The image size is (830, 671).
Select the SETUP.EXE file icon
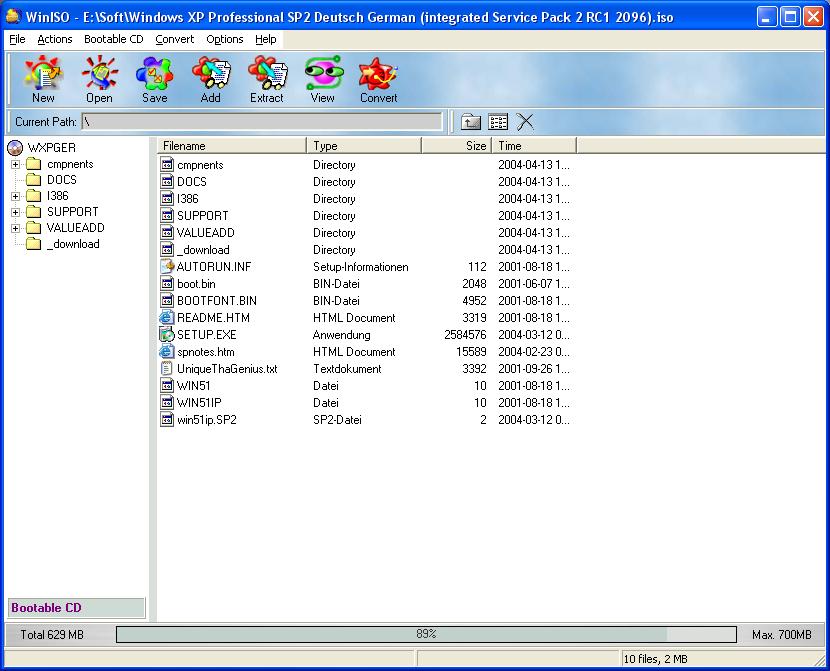tap(167, 334)
